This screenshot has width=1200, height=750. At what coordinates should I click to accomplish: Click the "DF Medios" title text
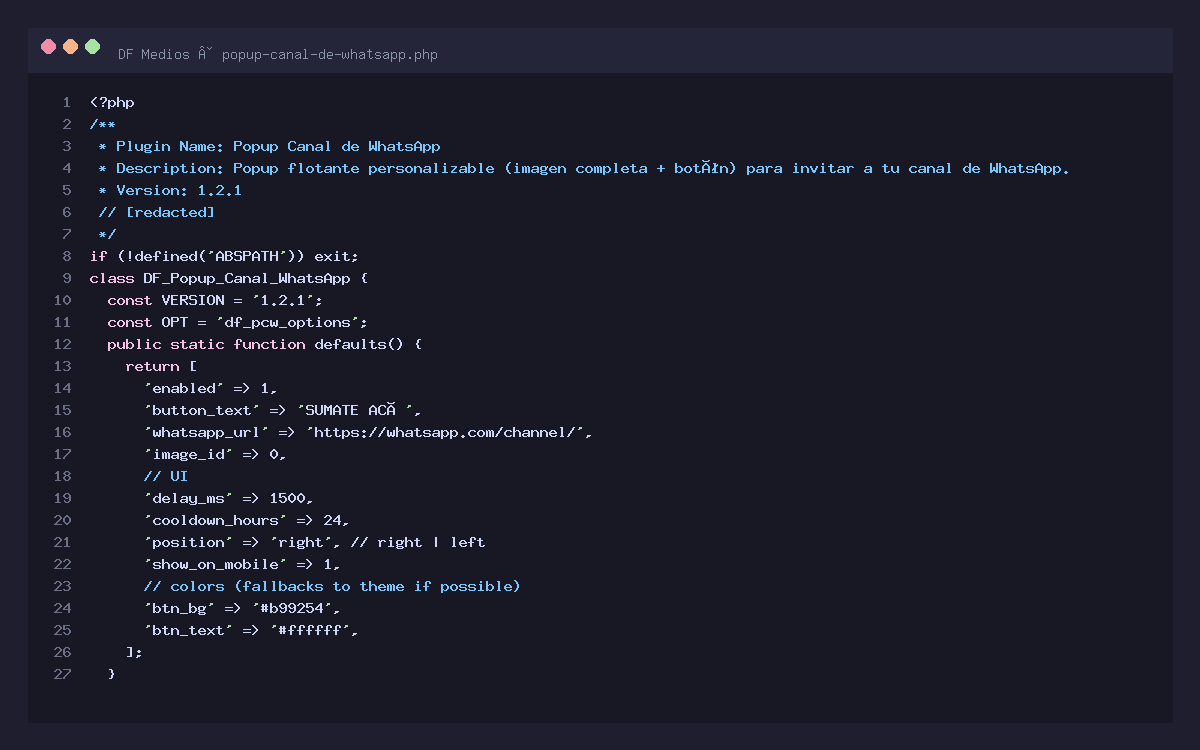(153, 54)
